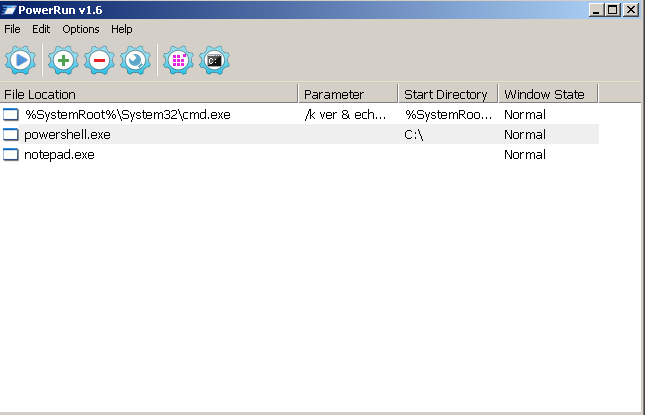Open the File menu
The height and width of the screenshot is (415, 645).
click(x=12, y=30)
